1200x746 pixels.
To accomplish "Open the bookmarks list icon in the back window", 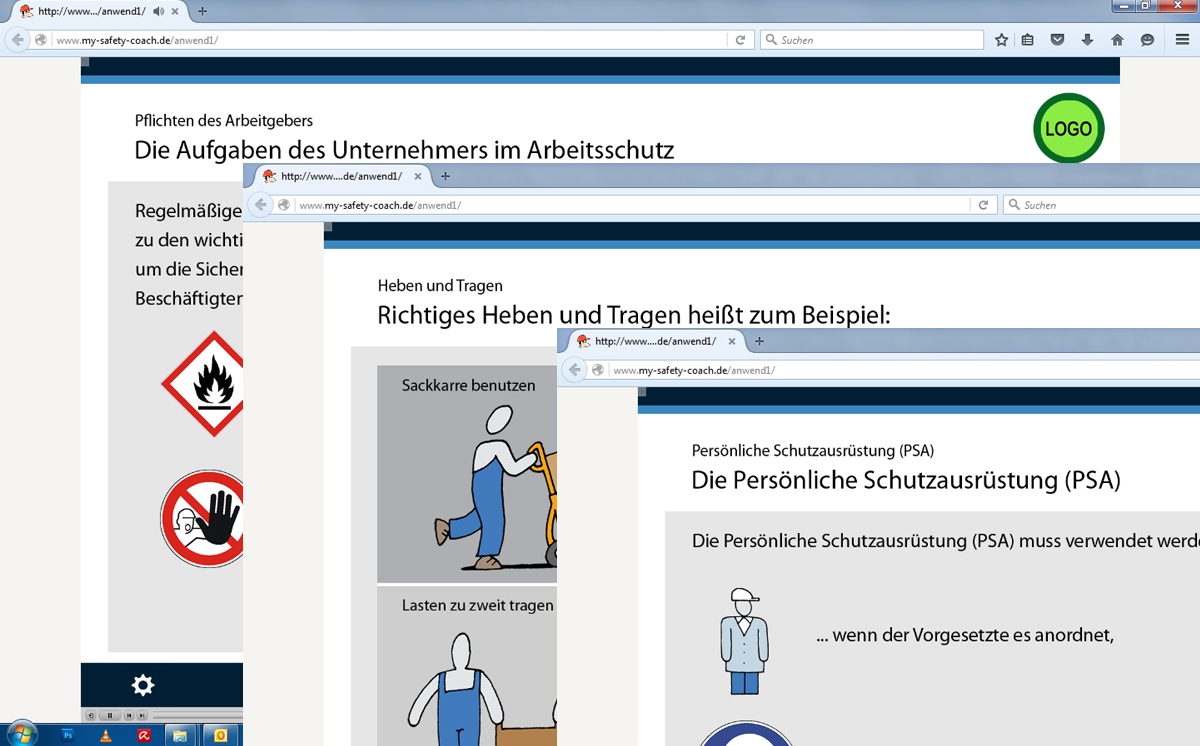I will point(1029,40).
